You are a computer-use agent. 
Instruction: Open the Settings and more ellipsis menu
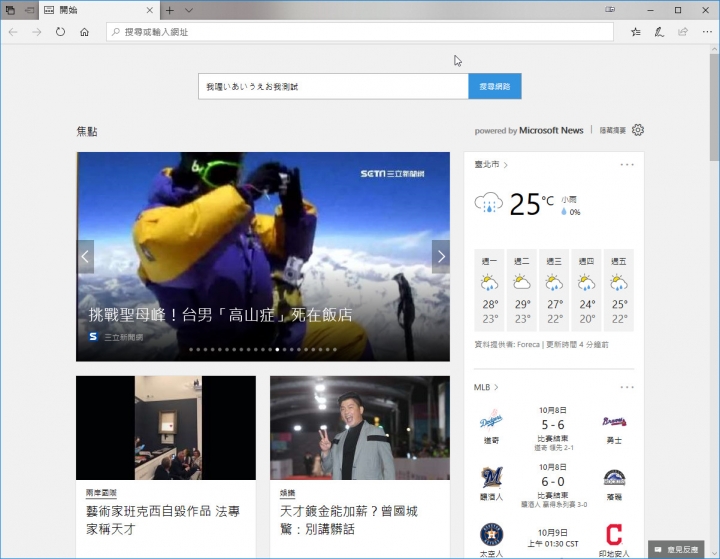click(707, 32)
